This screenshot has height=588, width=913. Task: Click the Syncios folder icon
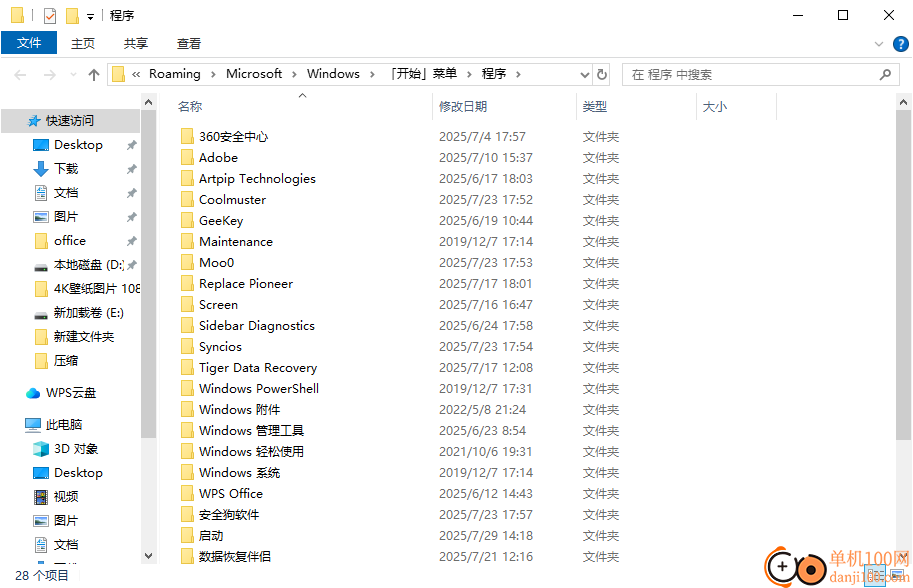click(x=187, y=346)
